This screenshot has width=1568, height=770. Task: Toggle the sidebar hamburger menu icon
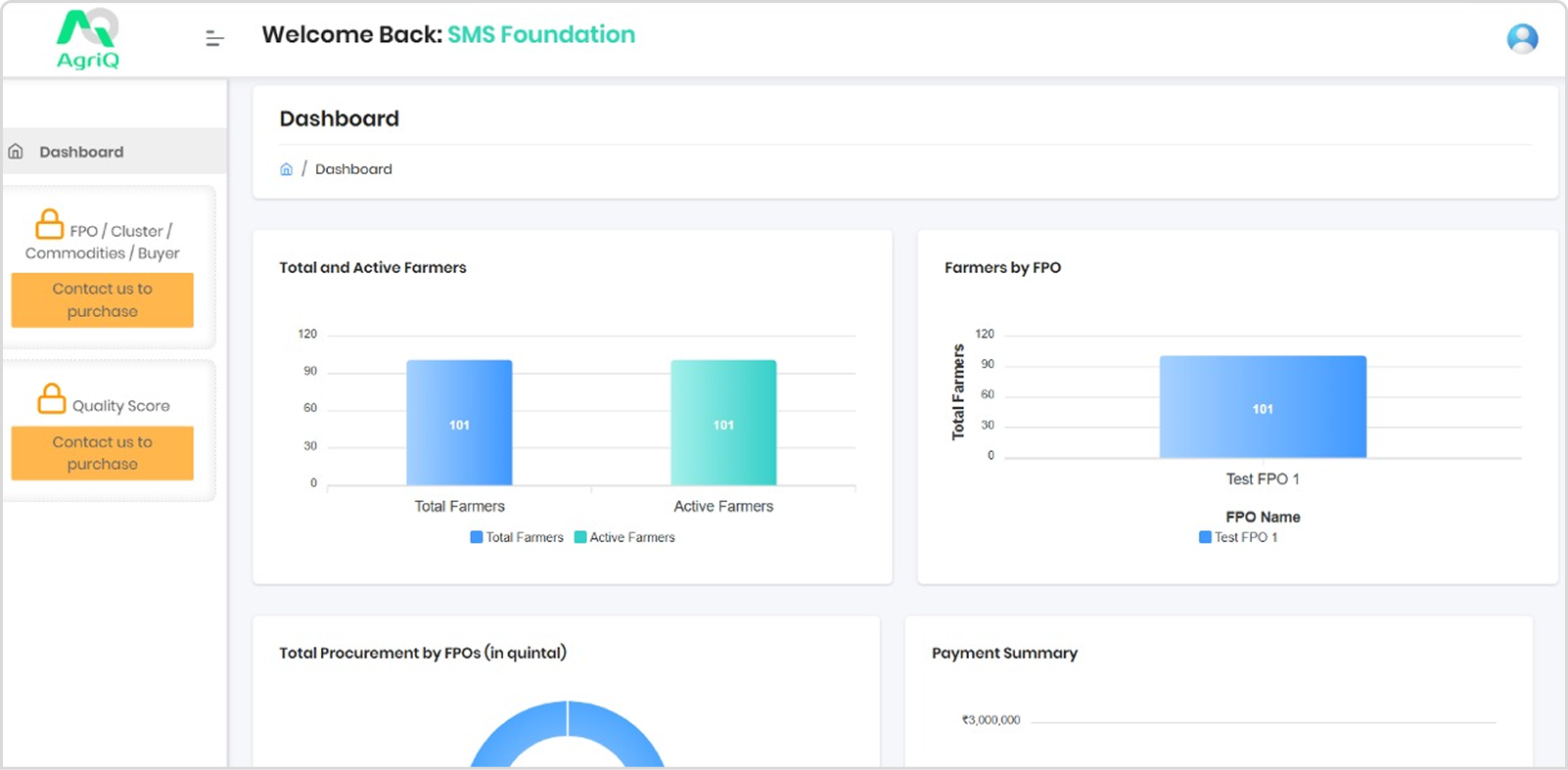pyautogui.click(x=214, y=38)
